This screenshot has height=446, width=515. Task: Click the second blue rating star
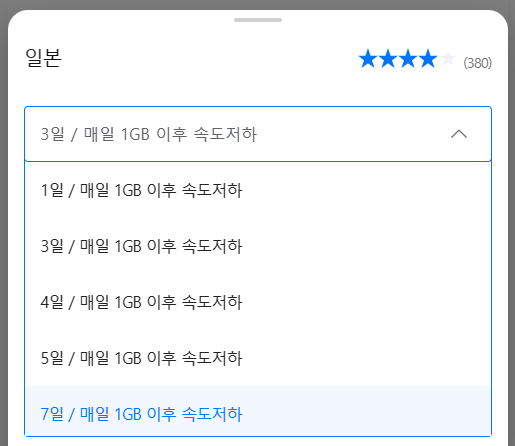(x=388, y=59)
